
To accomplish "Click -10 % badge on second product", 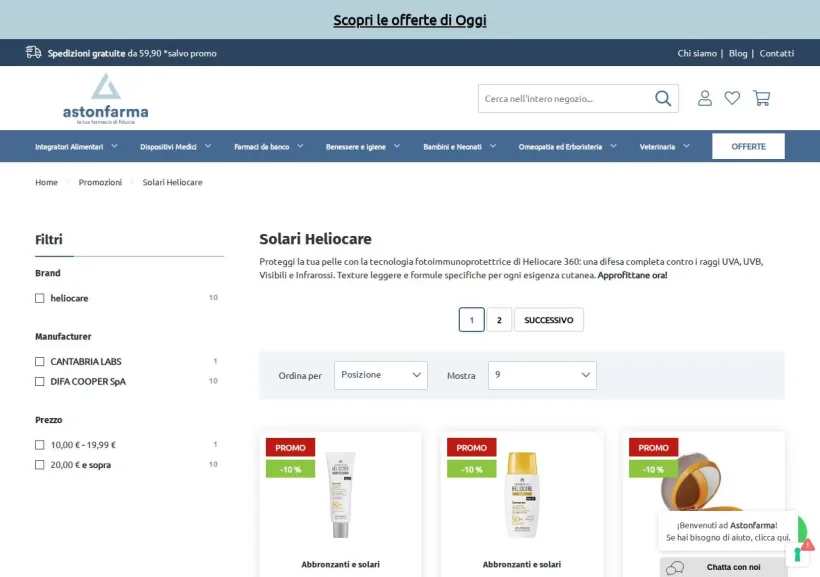I will (472, 469).
